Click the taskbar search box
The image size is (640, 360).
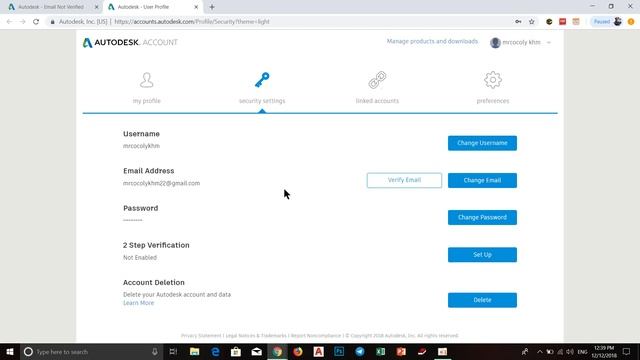[92, 351]
